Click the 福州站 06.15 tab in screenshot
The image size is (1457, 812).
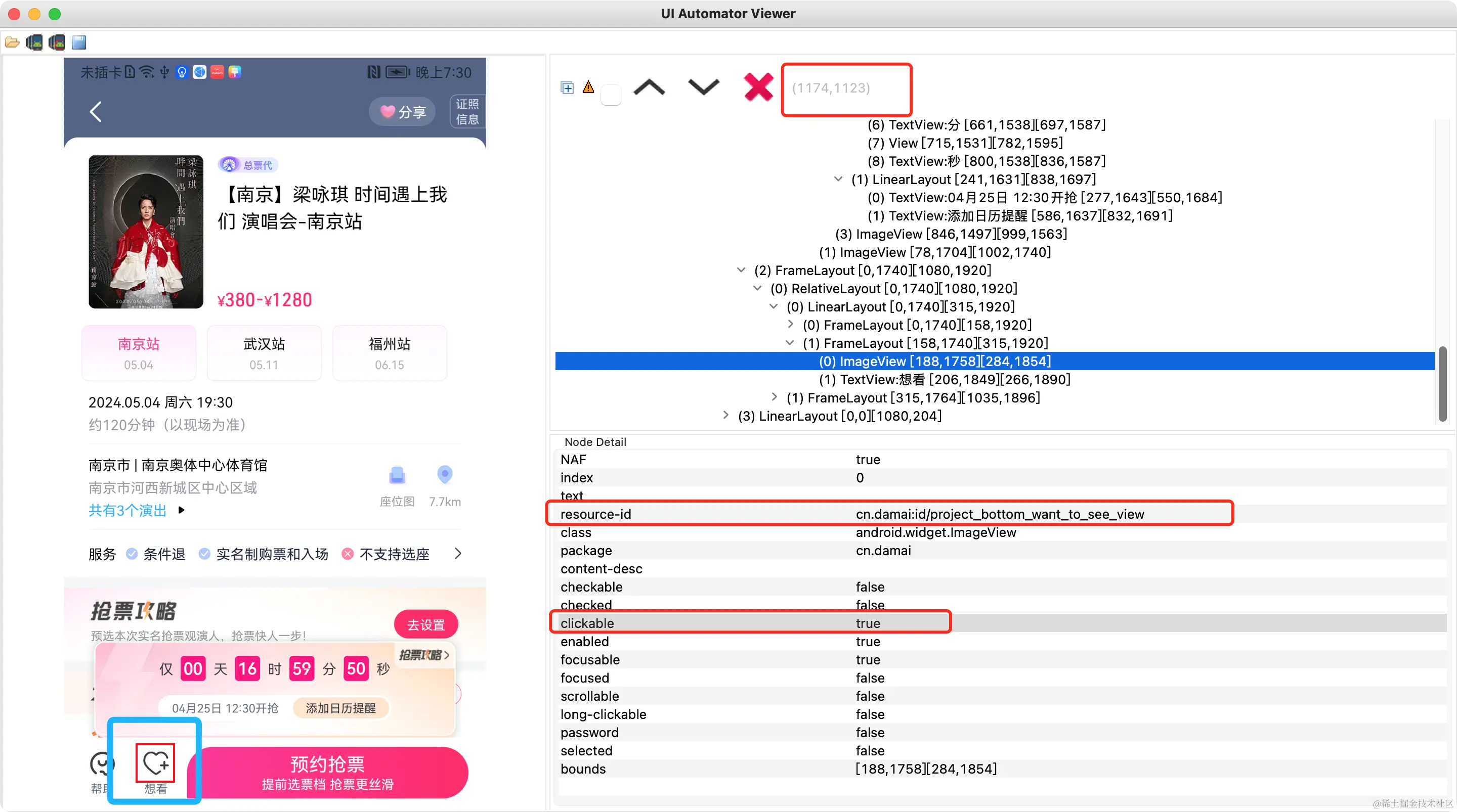tap(389, 353)
